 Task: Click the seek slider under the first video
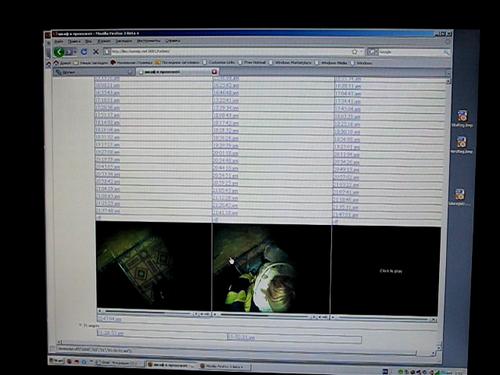[x=147, y=313]
